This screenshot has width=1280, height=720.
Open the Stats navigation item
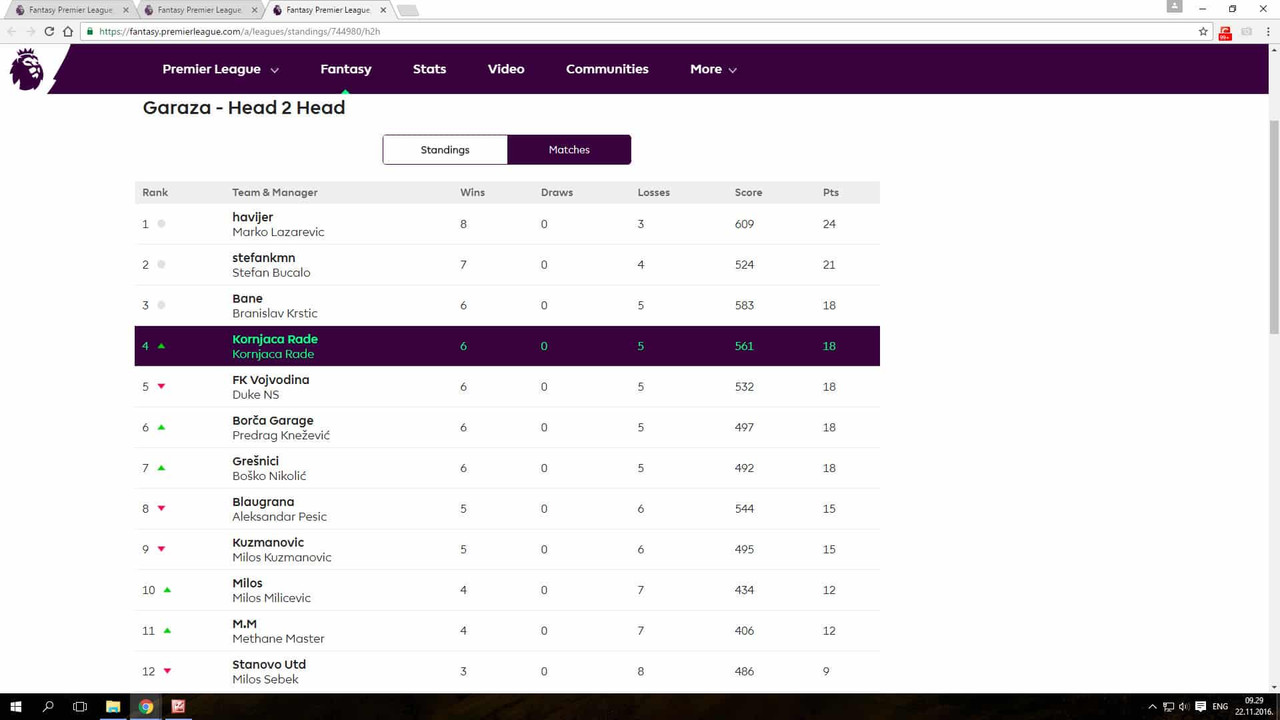pyautogui.click(x=430, y=69)
